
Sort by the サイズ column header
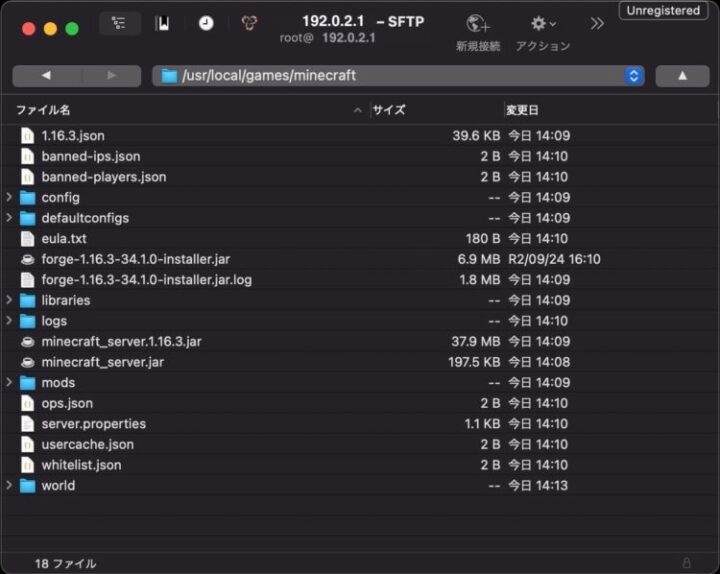point(389,110)
